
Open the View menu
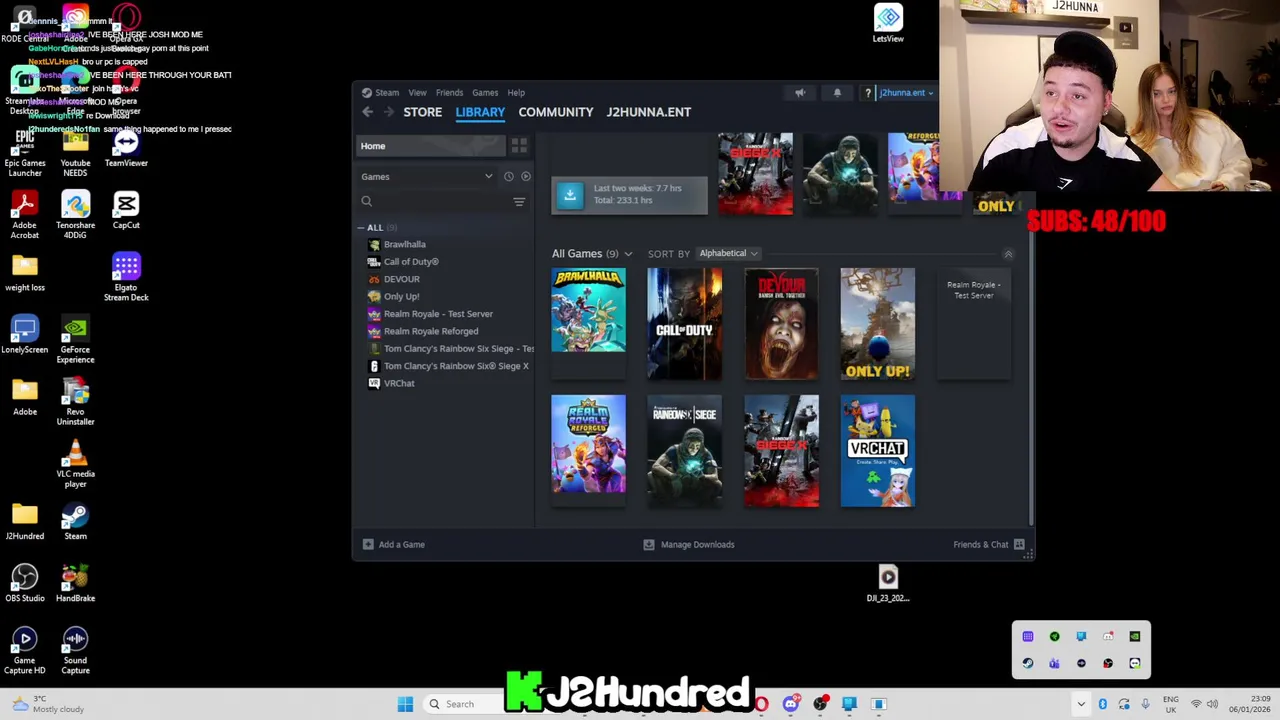pos(417,93)
